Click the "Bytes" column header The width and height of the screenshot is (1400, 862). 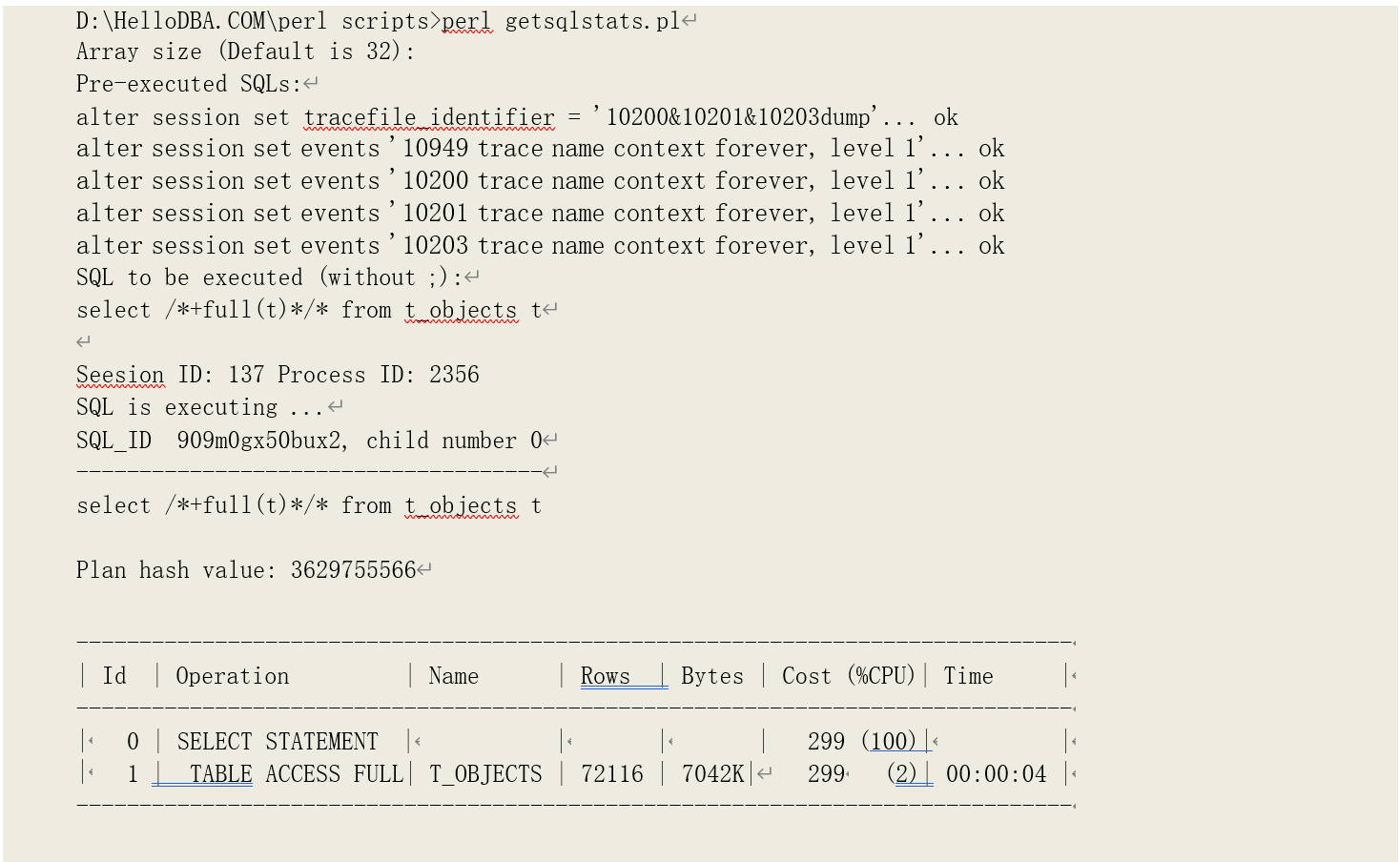[x=711, y=676]
